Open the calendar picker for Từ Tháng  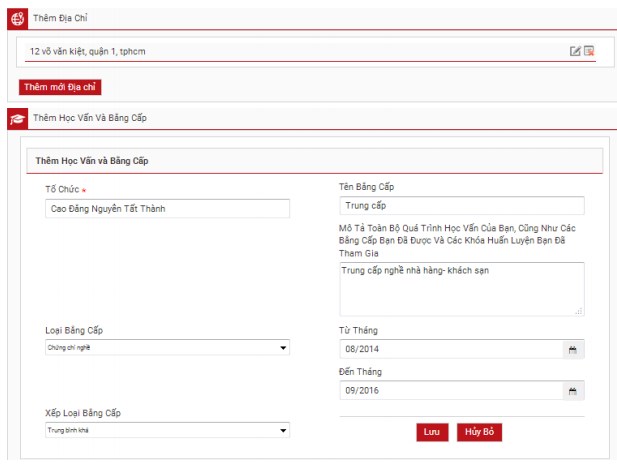click(x=573, y=349)
